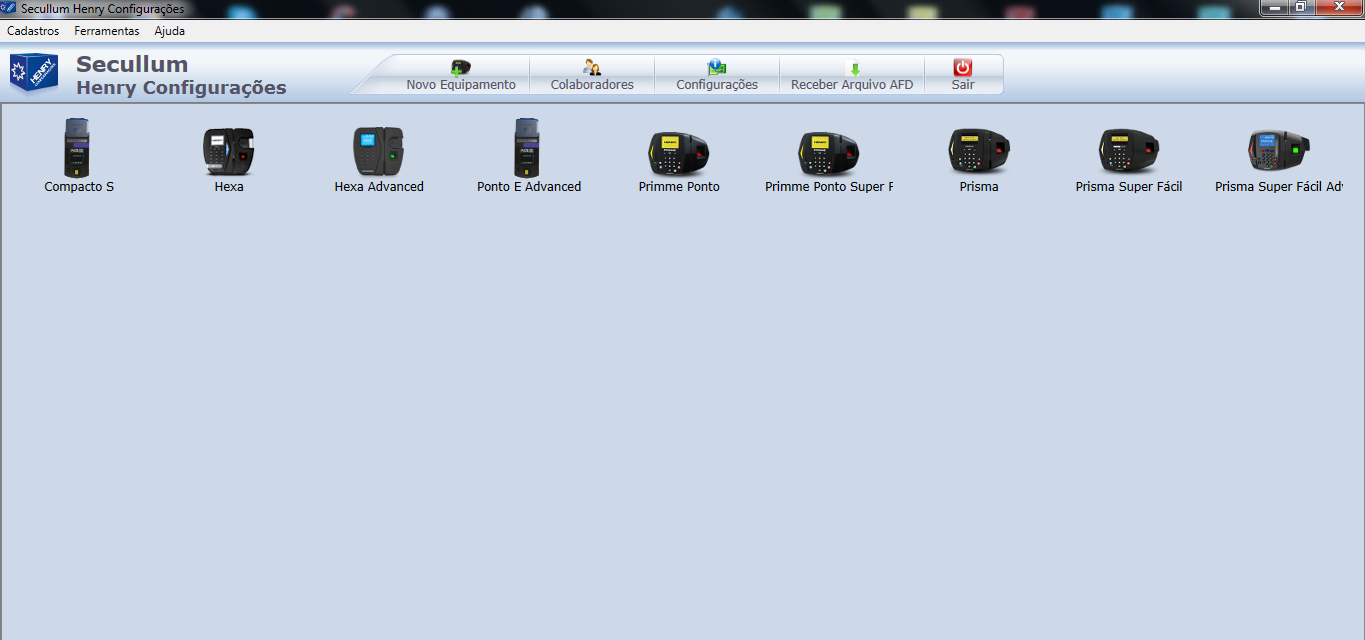Restore down the application window
1365x640 pixels.
(1301, 7)
